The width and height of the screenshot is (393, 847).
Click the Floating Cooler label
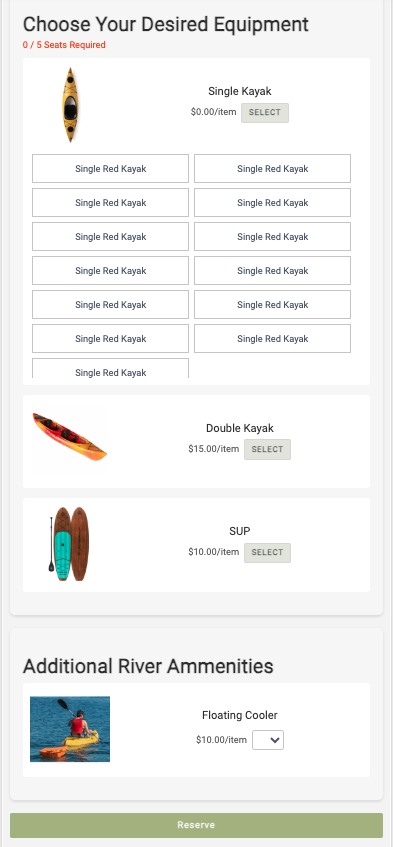(240, 715)
